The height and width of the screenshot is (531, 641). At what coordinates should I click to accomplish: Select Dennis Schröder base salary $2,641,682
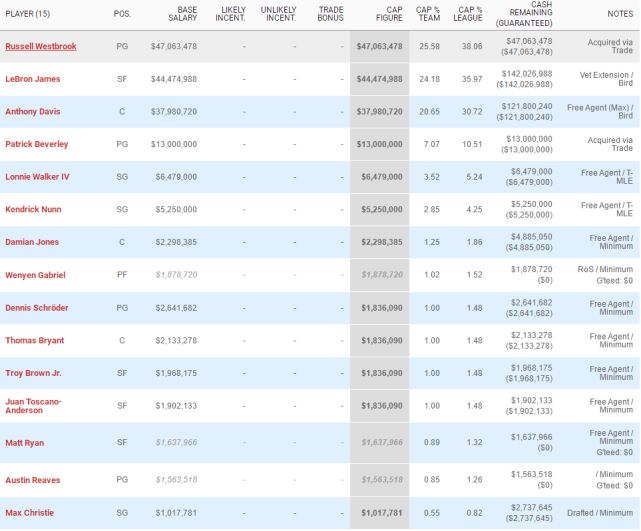click(176, 308)
